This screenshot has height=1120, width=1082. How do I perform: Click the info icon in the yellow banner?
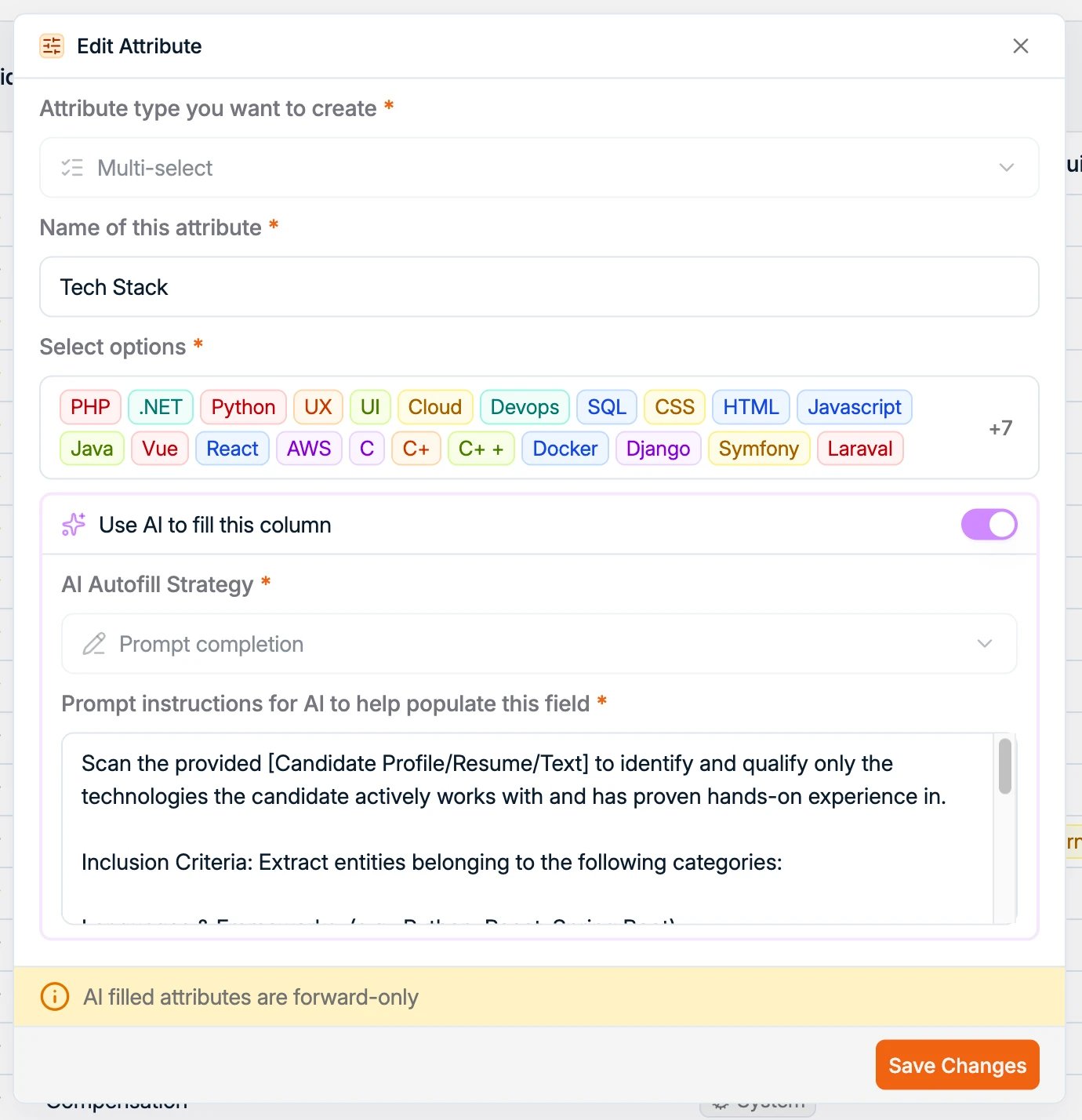pyautogui.click(x=55, y=997)
